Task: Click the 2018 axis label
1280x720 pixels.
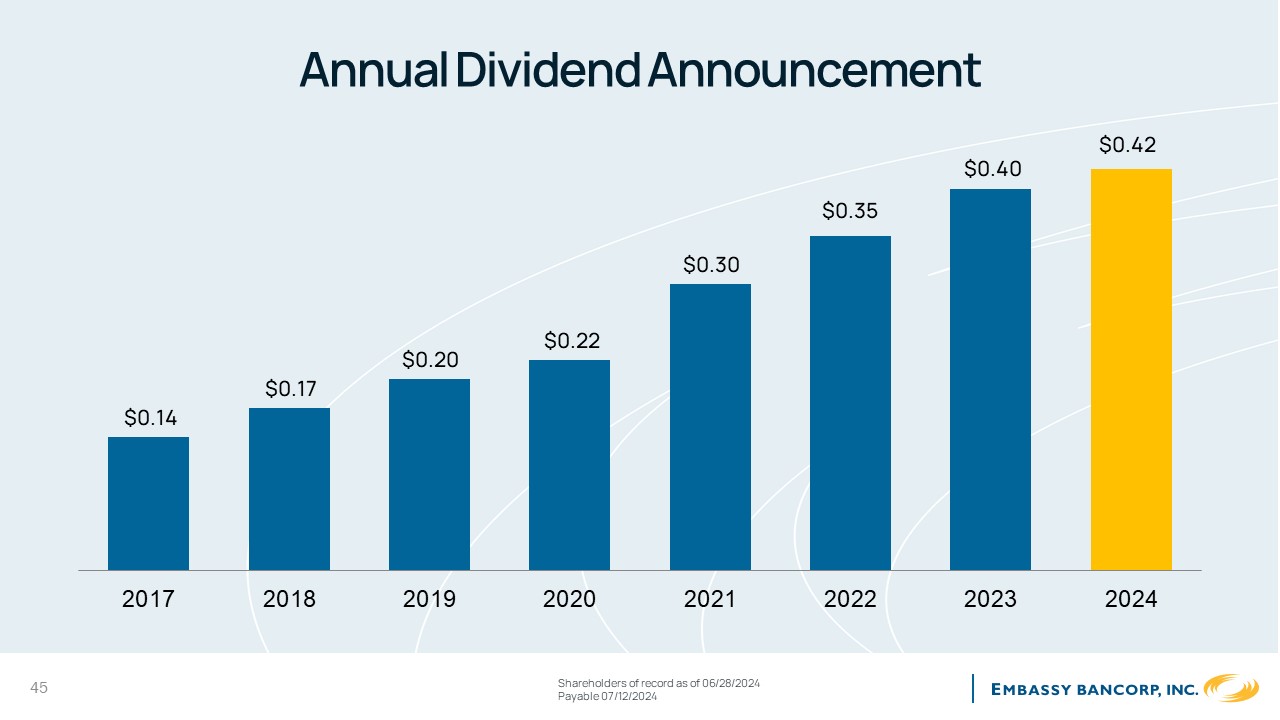Action: tap(289, 600)
